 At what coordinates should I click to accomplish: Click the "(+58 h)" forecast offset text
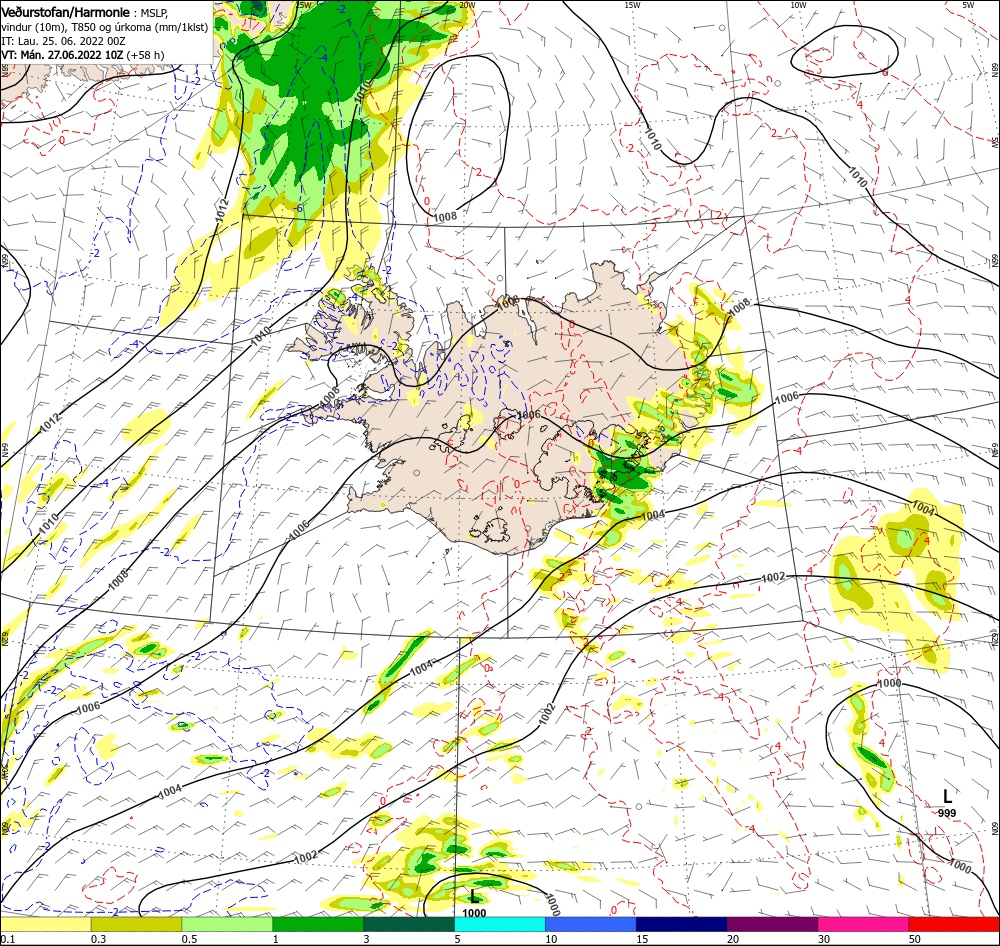145,55
